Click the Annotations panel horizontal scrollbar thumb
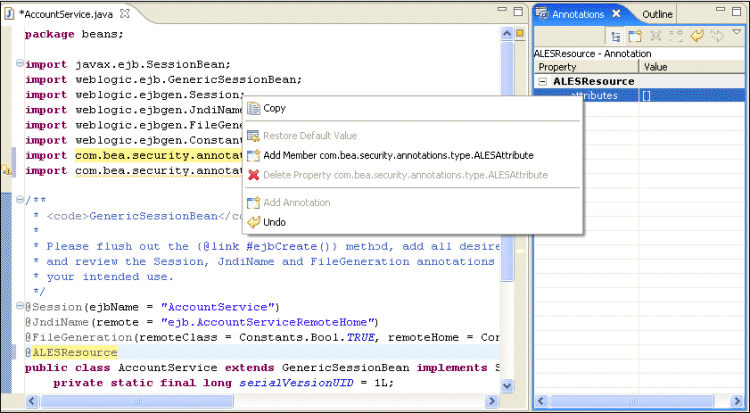750x413 pixels. point(631,401)
